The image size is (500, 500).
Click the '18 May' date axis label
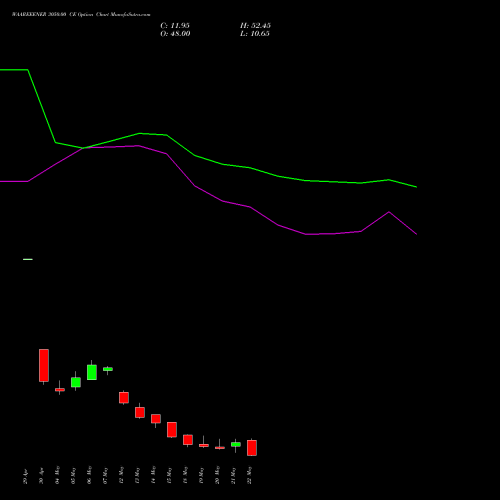186,475
